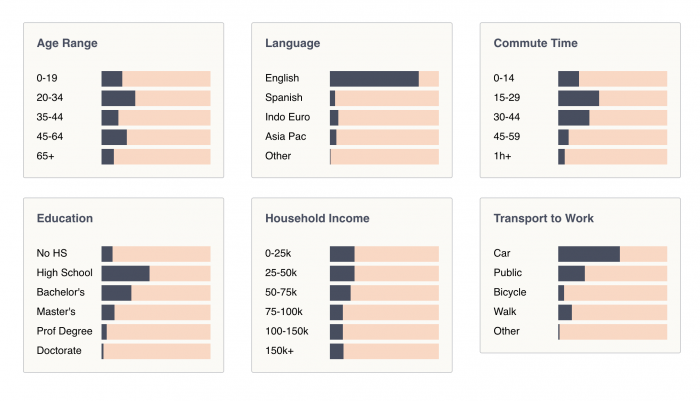The width and height of the screenshot is (700, 401).
Task: Select the Household Income panel title
Action: pyautogui.click(x=317, y=218)
